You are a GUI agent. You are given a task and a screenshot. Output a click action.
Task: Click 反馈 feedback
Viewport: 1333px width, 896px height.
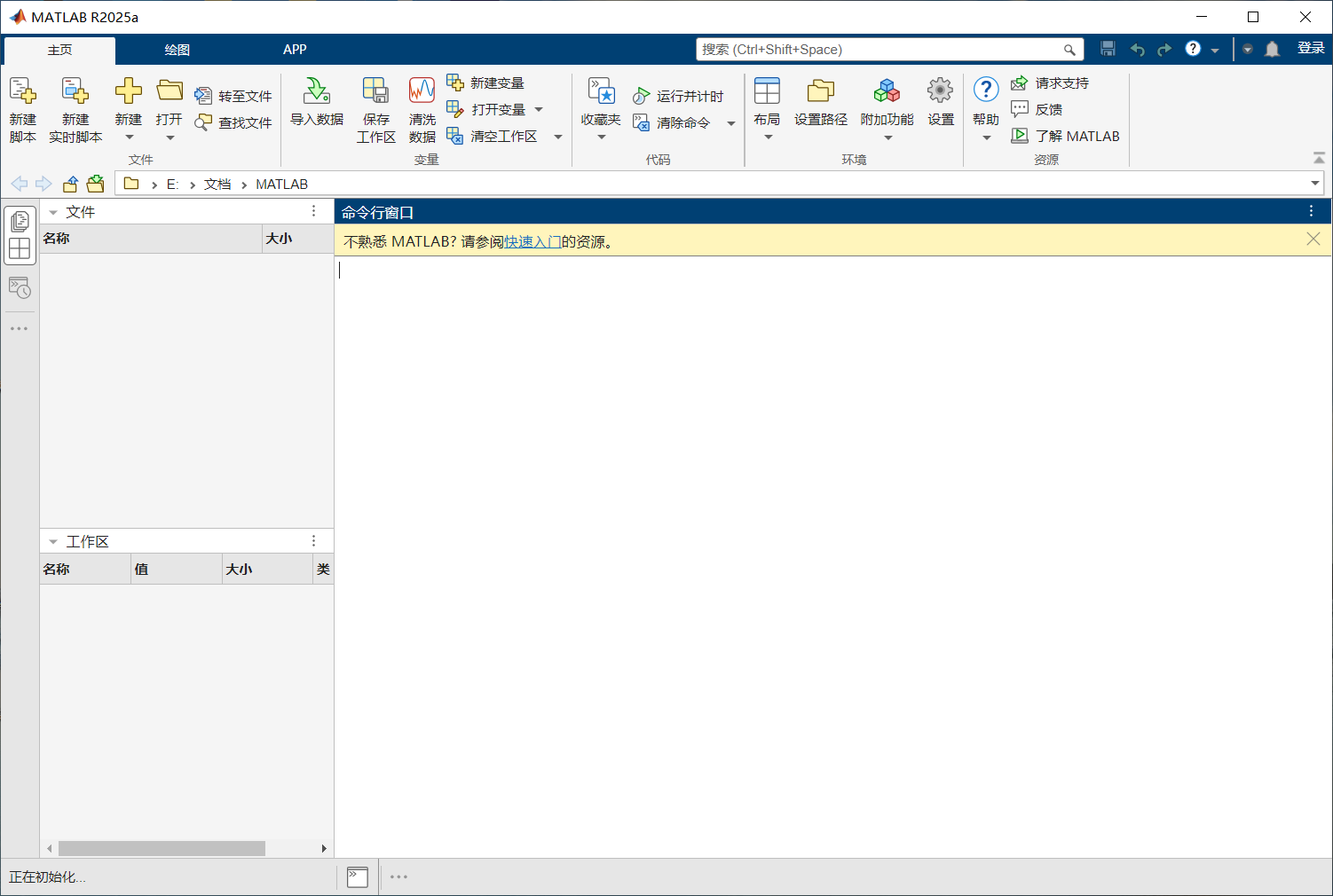click(1037, 109)
